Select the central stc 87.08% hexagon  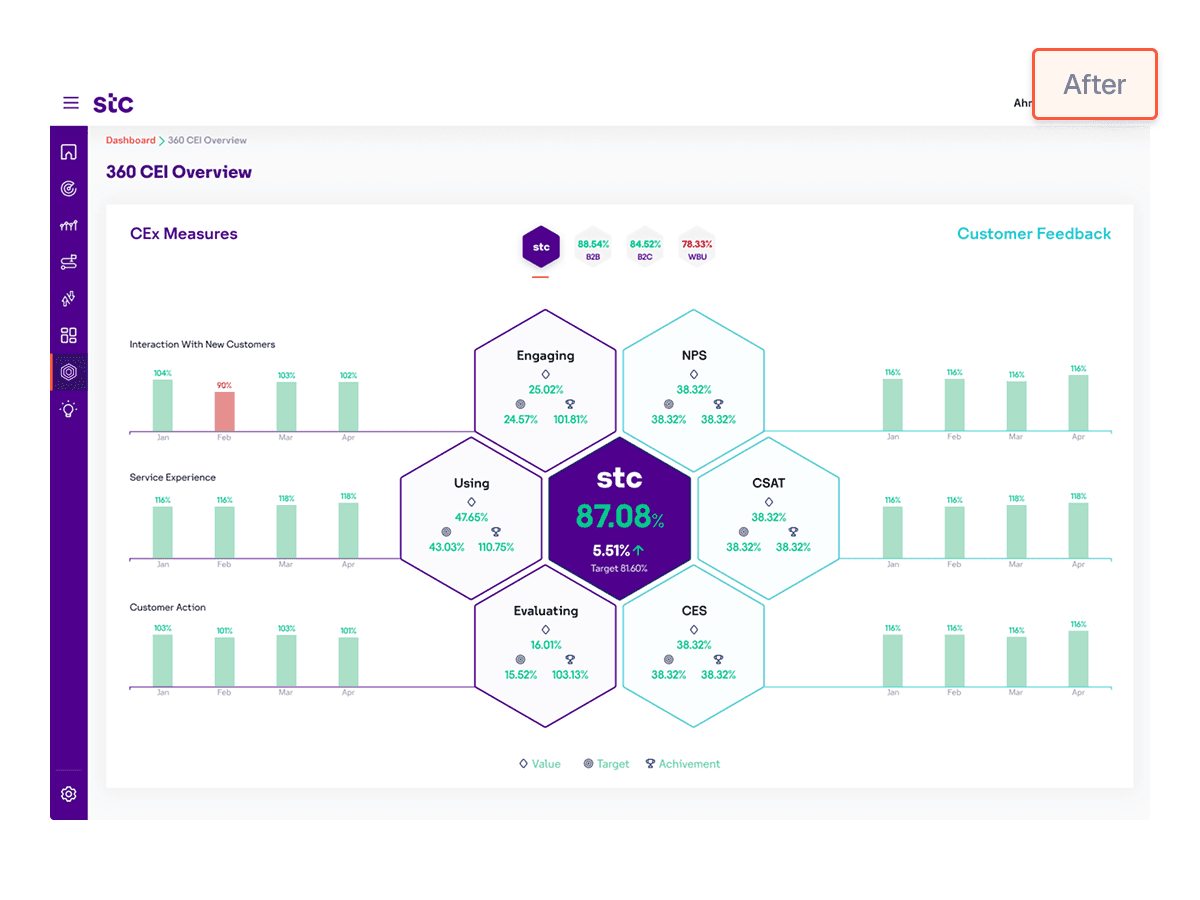[x=619, y=518]
